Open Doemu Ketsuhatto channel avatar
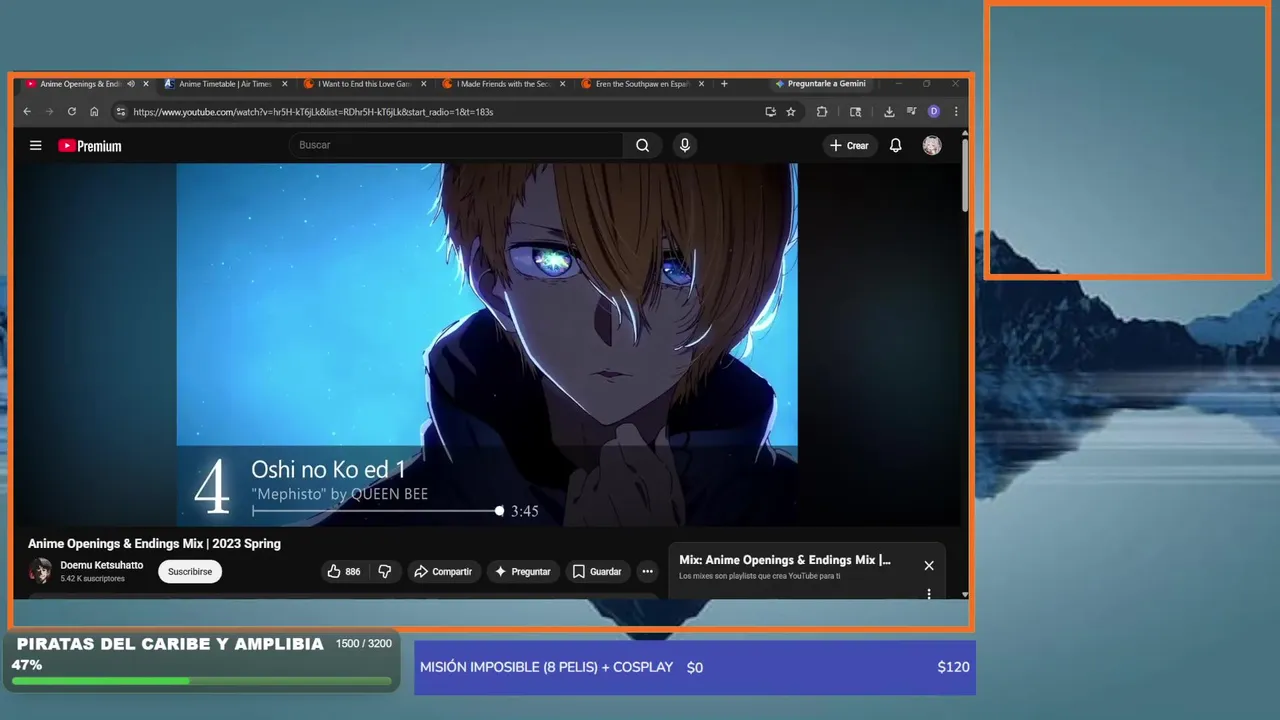The image size is (1280, 720). tap(40, 571)
